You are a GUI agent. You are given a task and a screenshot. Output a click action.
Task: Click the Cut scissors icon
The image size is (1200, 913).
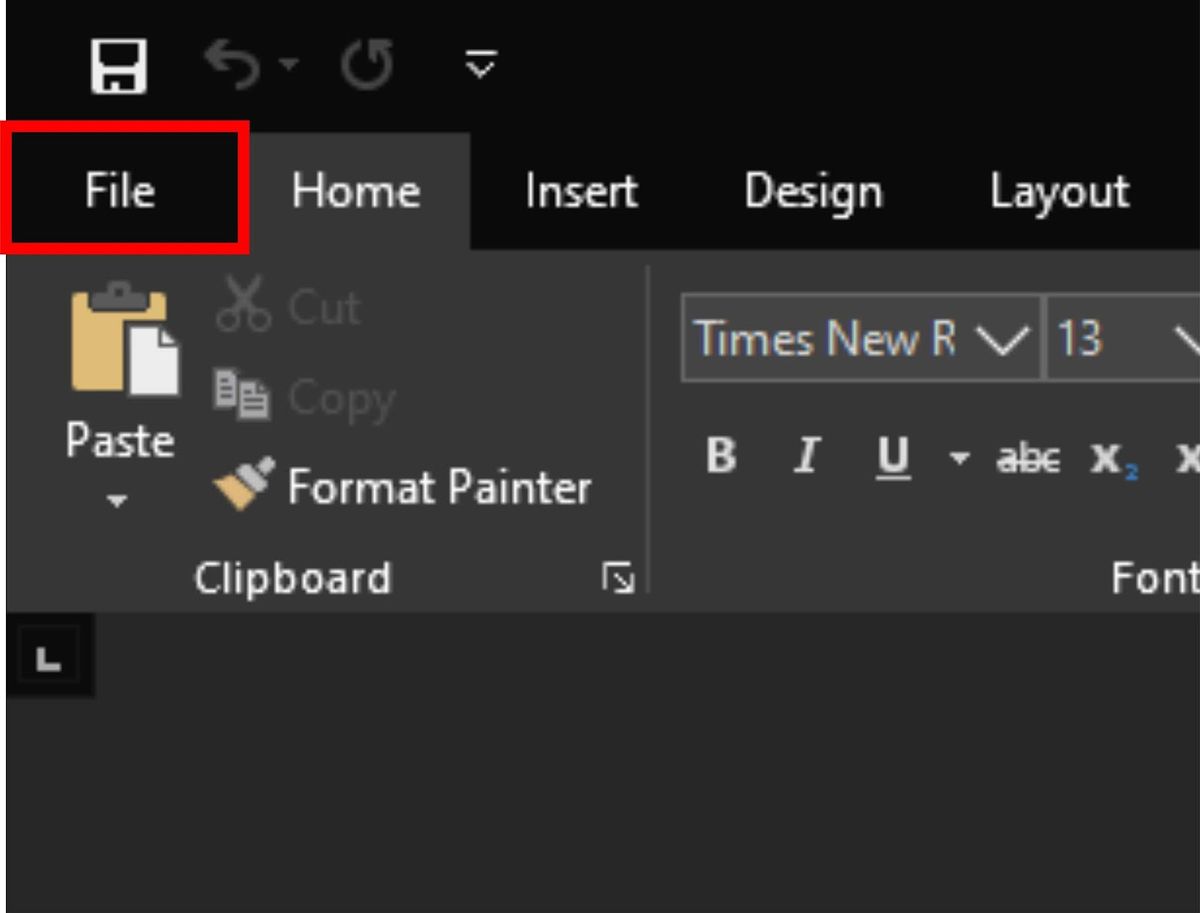tap(243, 303)
